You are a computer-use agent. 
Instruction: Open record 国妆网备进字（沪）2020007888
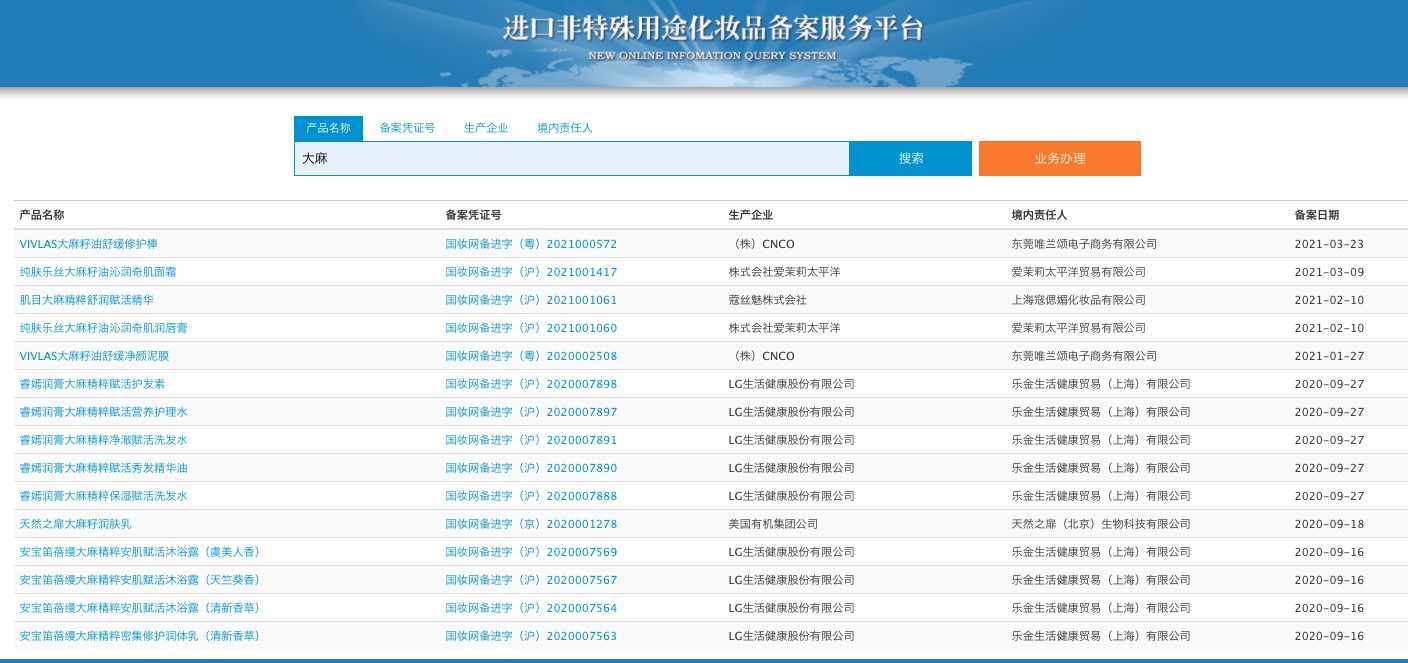click(531, 496)
